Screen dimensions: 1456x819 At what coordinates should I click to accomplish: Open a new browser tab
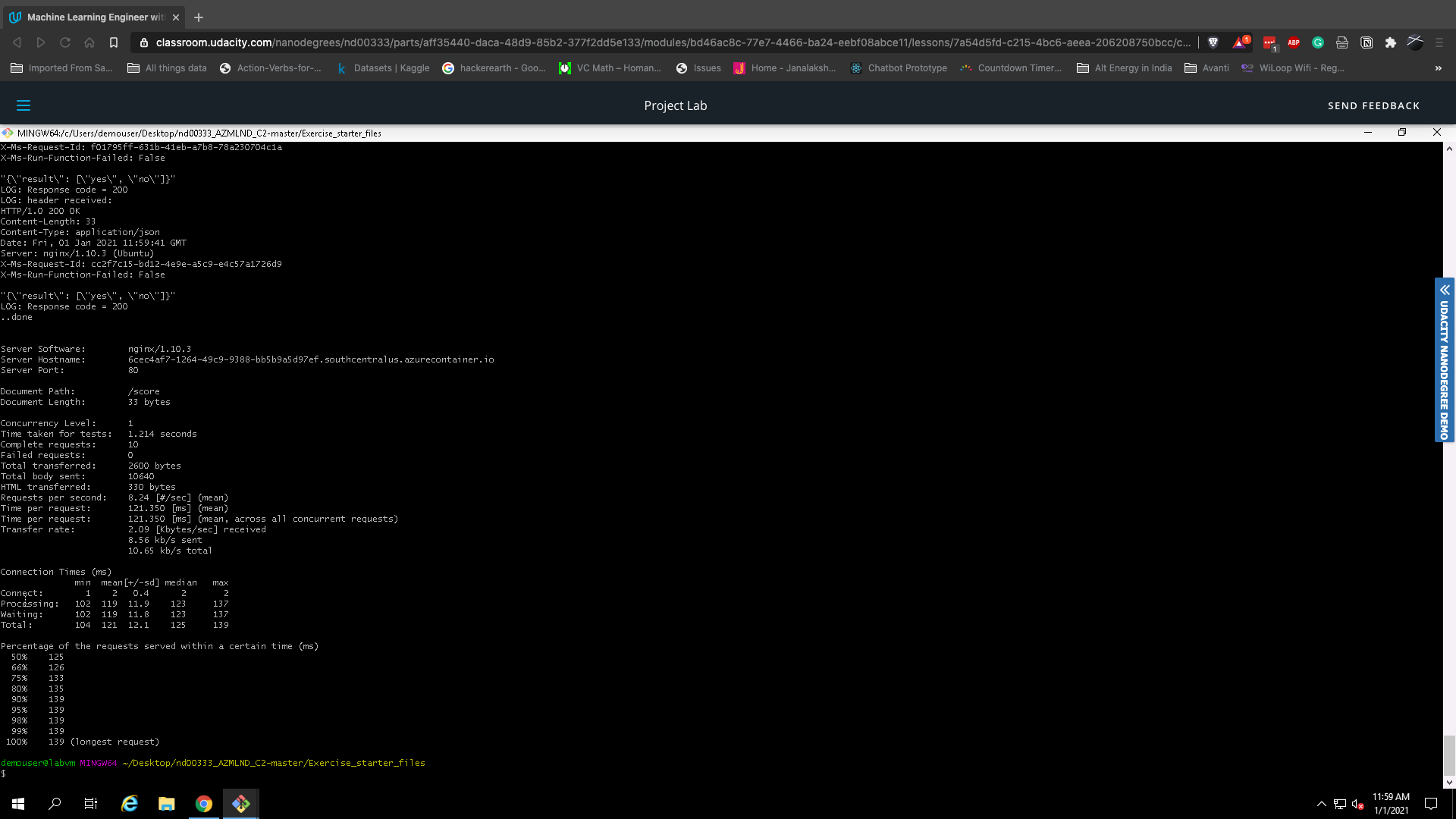coord(199,17)
